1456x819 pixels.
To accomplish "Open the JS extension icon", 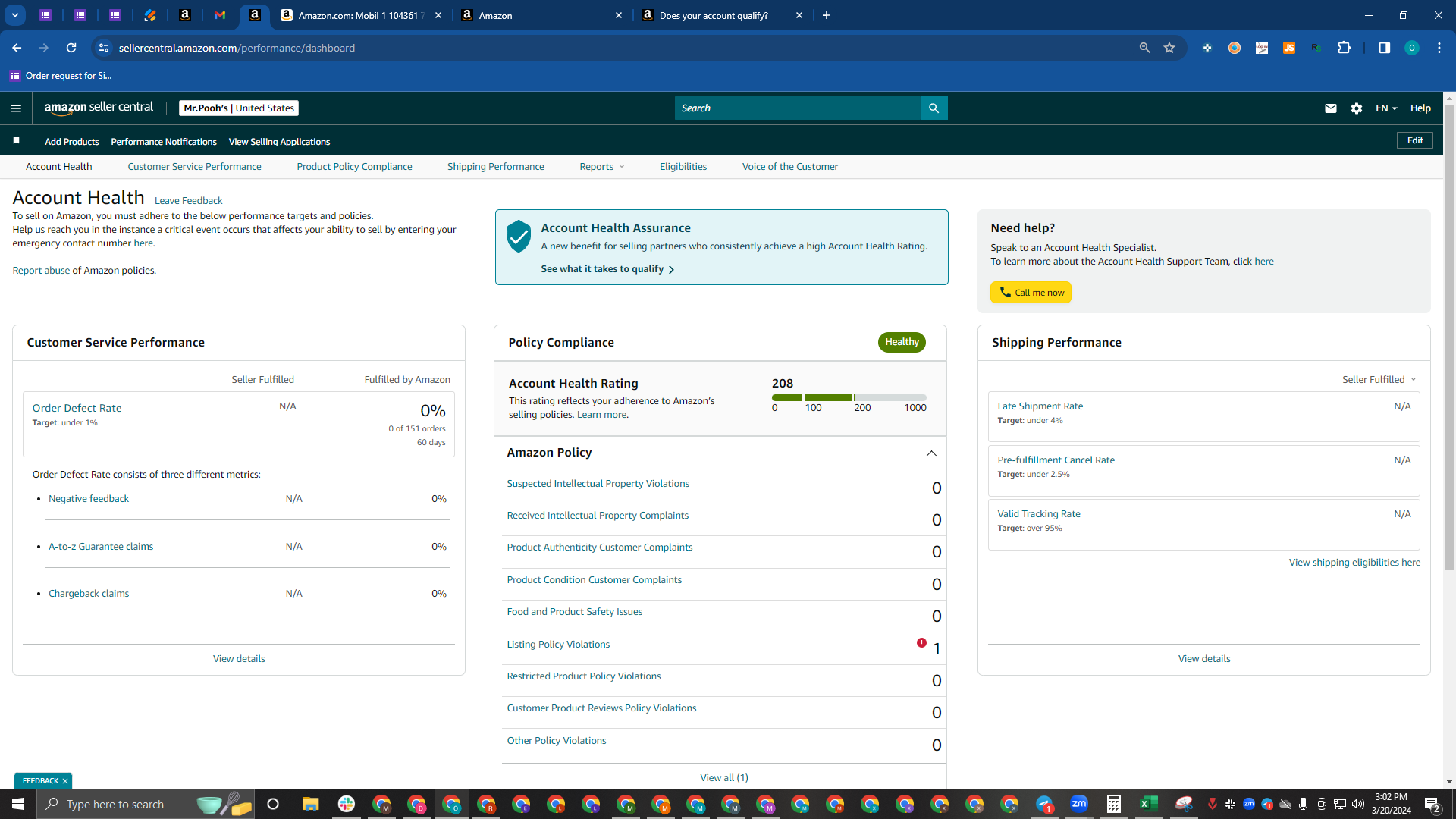I will coord(1288,48).
